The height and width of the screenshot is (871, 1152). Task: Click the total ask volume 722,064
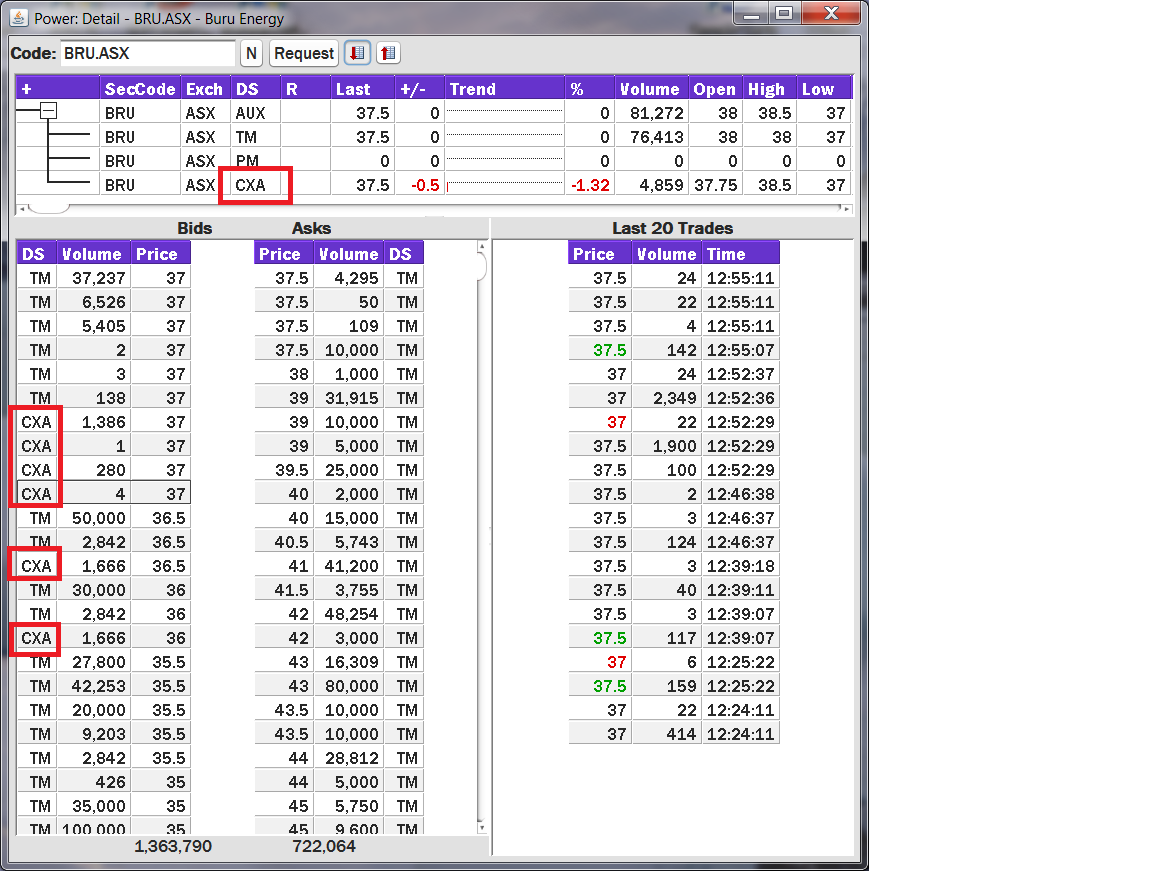(x=323, y=846)
